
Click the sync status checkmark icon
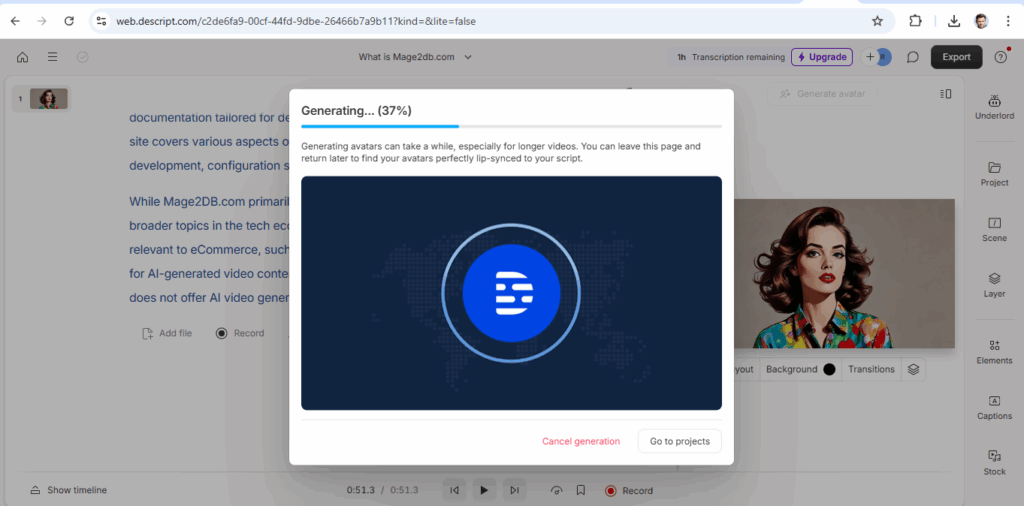(82, 57)
